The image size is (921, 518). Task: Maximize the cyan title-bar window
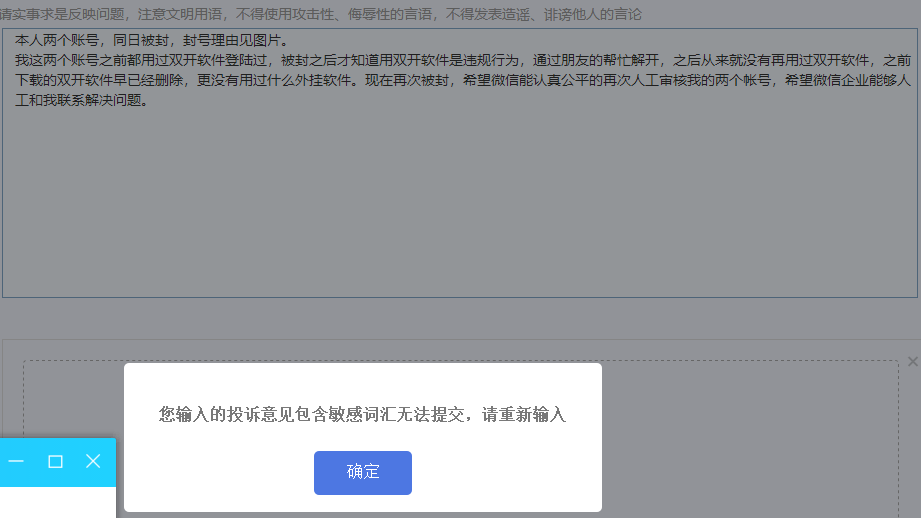tap(55, 462)
